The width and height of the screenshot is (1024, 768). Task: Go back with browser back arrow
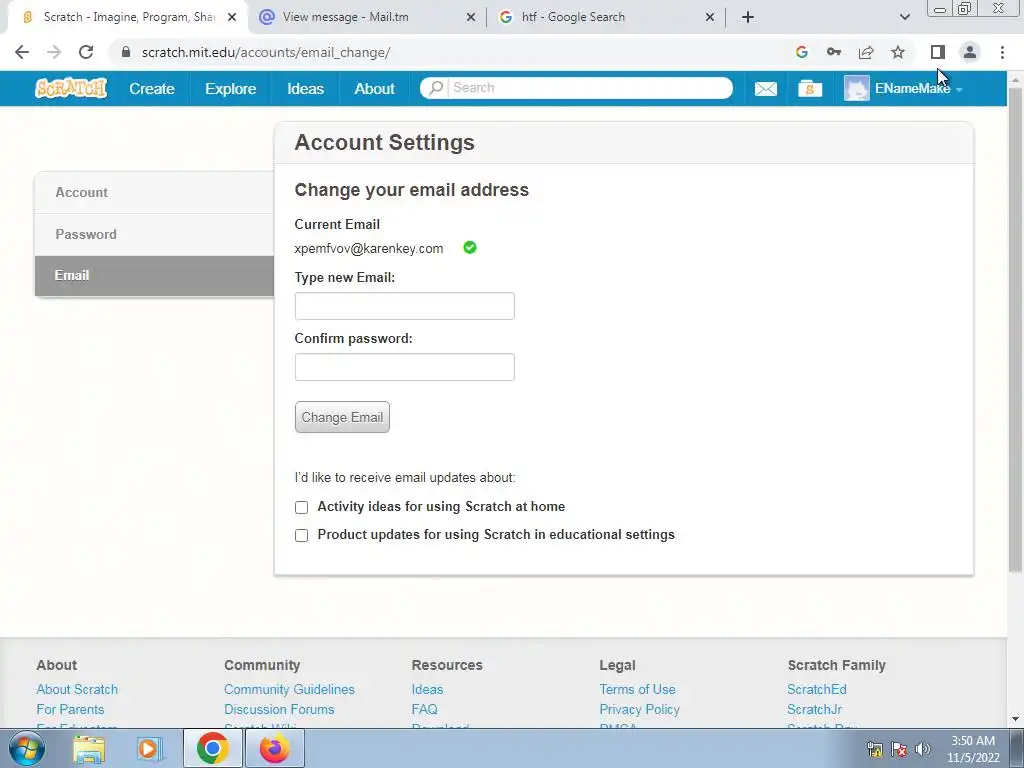click(x=22, y=52)
